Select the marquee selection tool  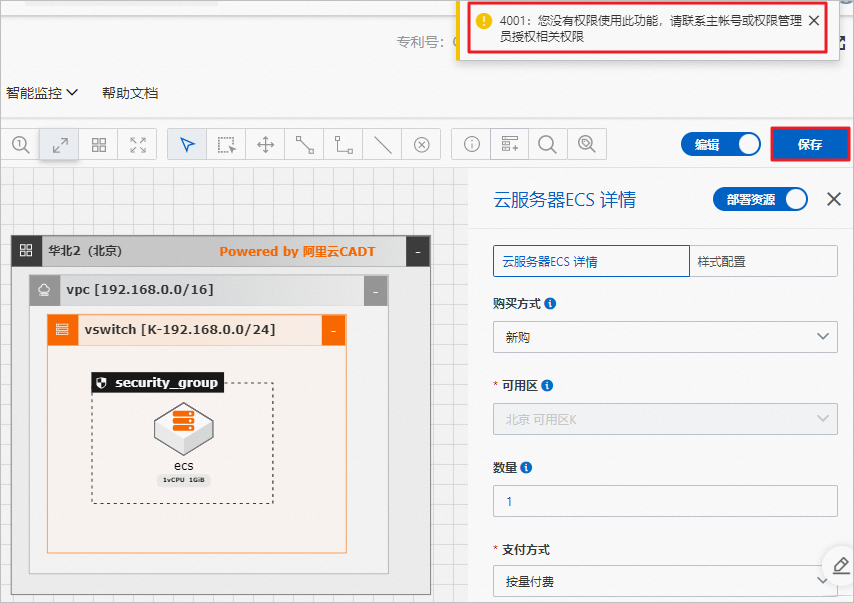pos(226,144)
